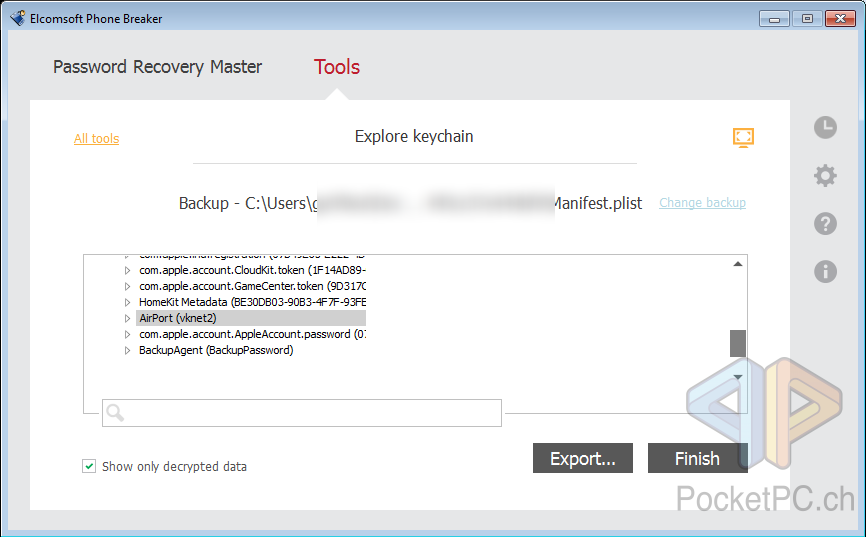Click the Change backup link
Screen dimensions: 866x537
(703, 203)
